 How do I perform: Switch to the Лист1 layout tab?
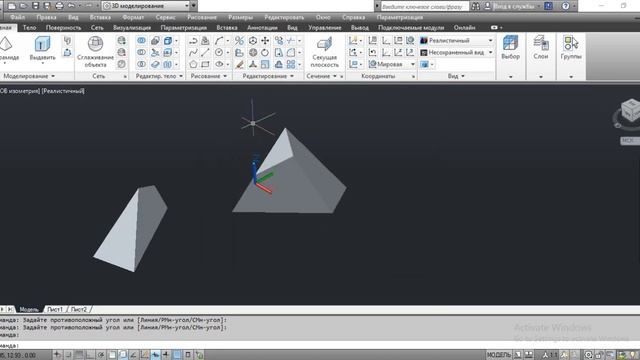[55, 309]
